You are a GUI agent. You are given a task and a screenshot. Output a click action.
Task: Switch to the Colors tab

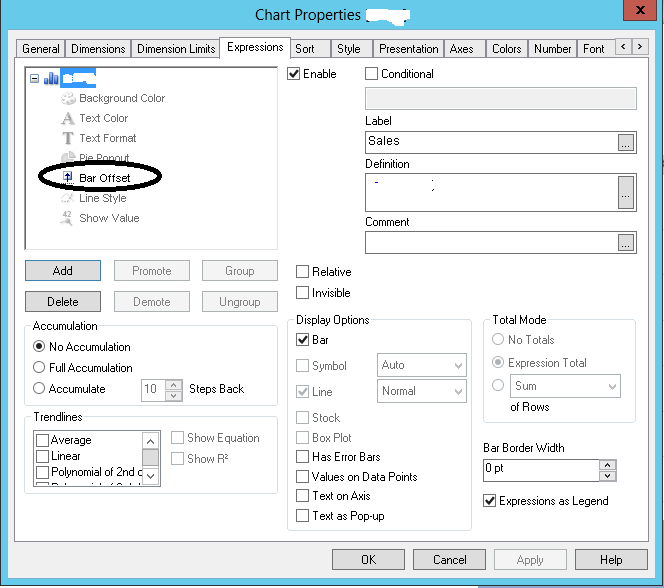click(x=506, y=49)
